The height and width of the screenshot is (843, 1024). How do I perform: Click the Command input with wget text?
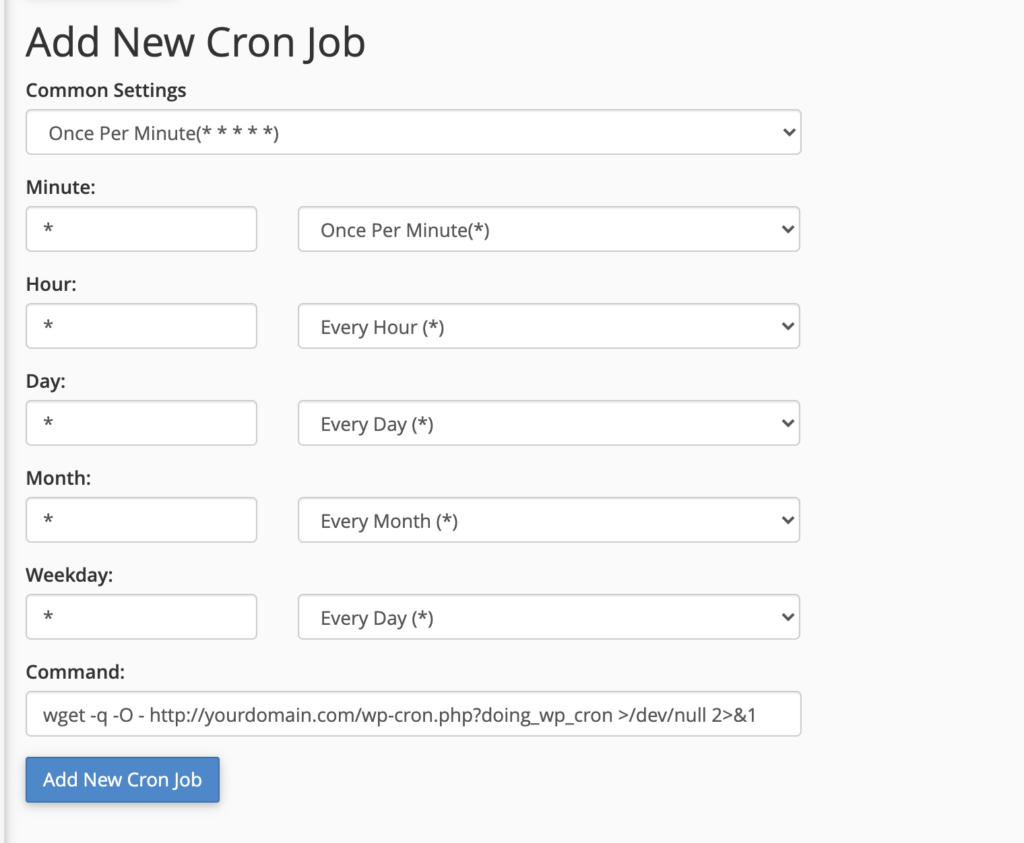point(413,714)
